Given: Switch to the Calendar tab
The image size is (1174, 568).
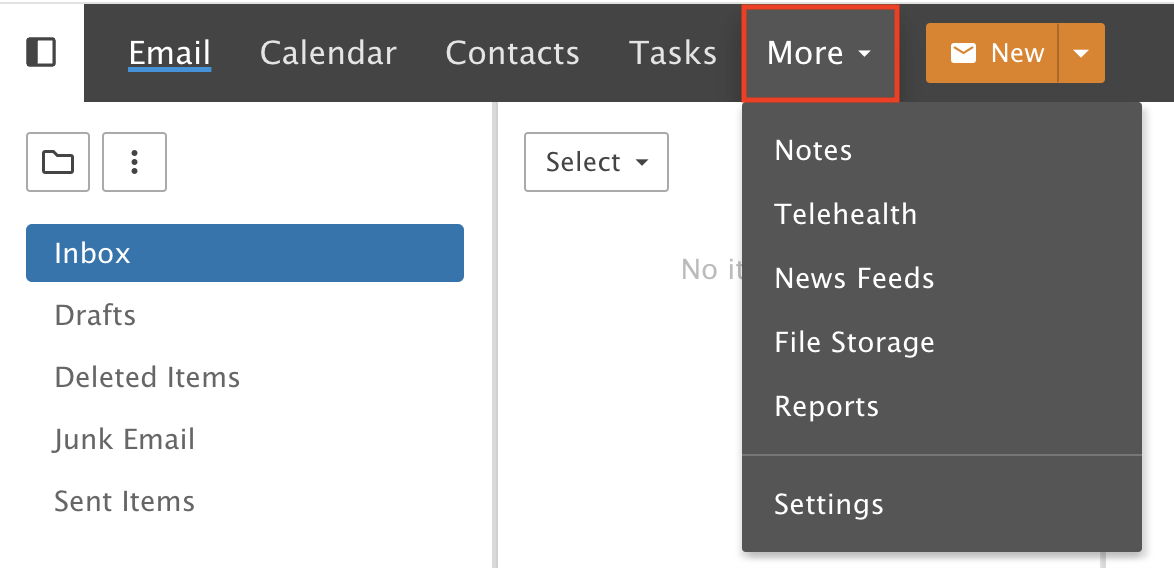Looking at the screenshot, I should point(328,53).
